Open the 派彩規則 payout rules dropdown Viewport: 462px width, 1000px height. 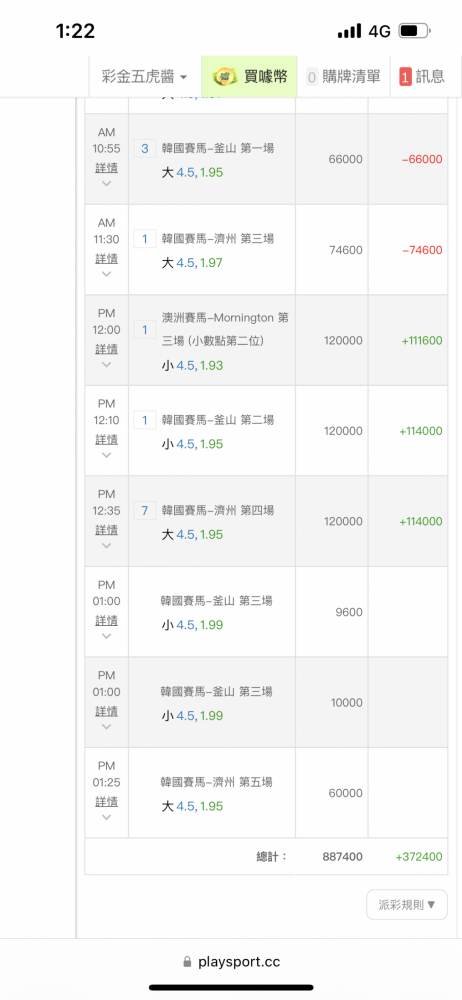coord(407,904)
